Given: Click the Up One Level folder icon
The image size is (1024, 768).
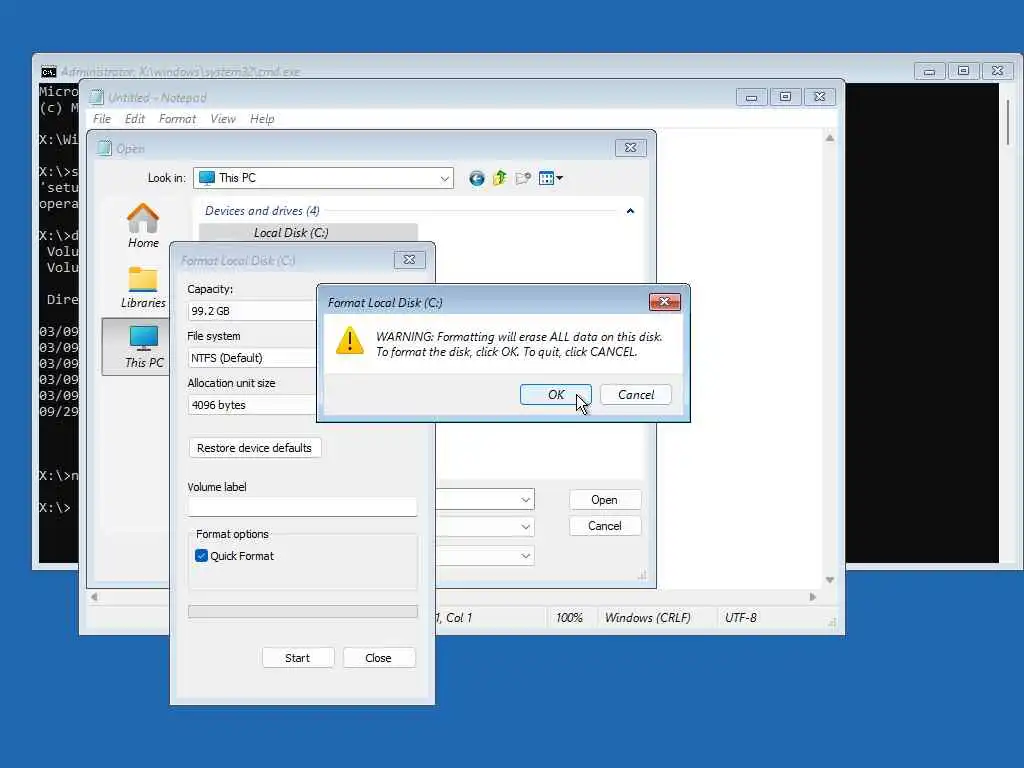Looking at the screenshot, I should pos(500,178).
